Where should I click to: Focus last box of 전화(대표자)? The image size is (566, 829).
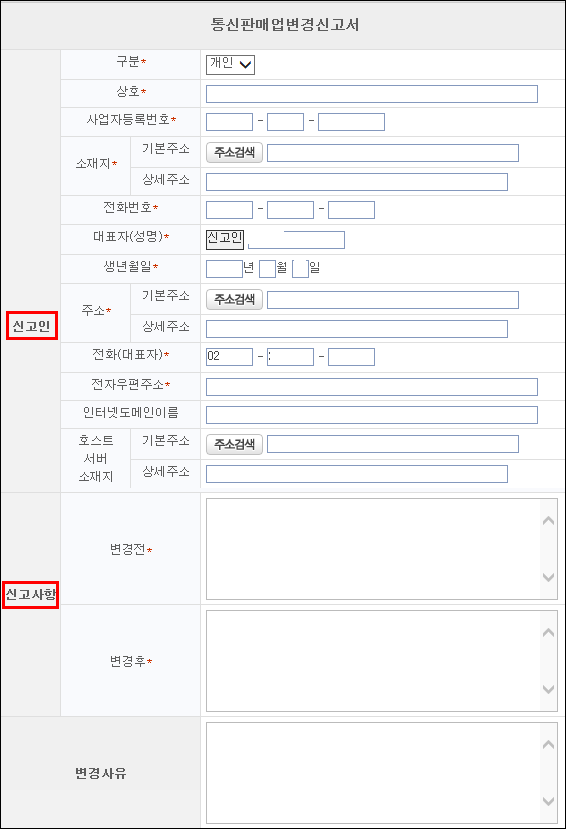tap(351, 357)
